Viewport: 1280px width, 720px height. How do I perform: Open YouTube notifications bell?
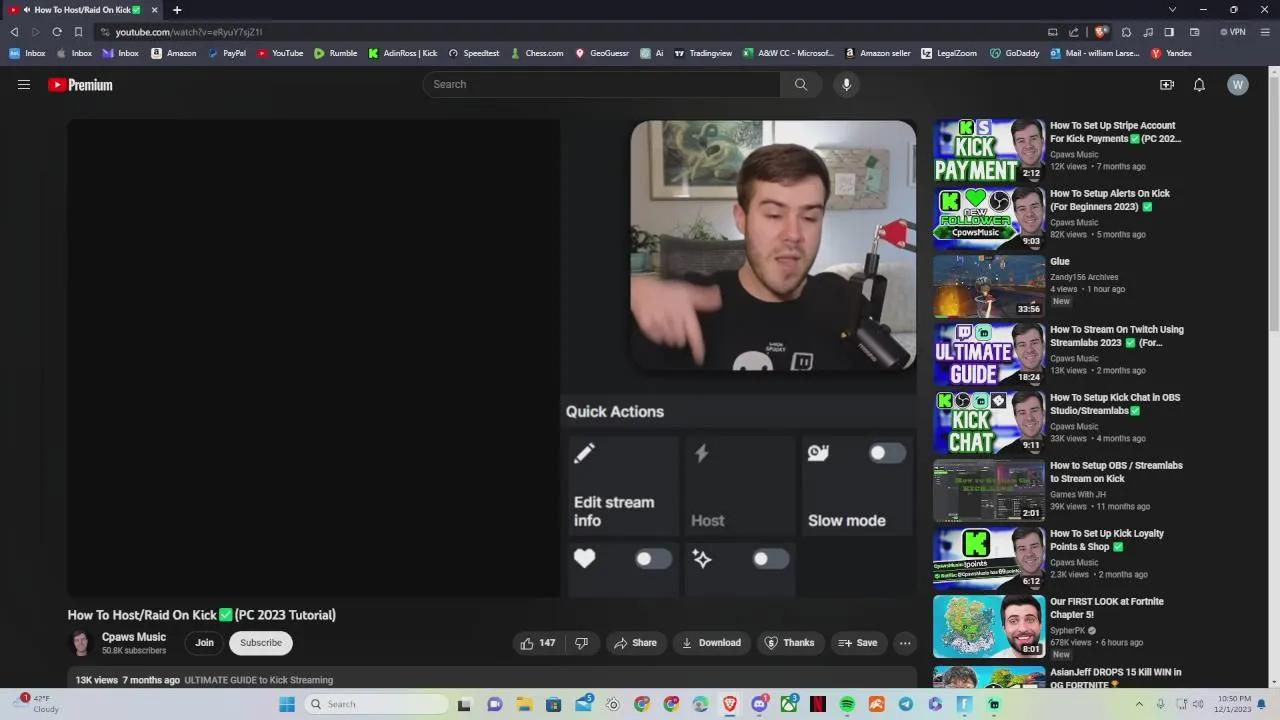coord(1199,85)
